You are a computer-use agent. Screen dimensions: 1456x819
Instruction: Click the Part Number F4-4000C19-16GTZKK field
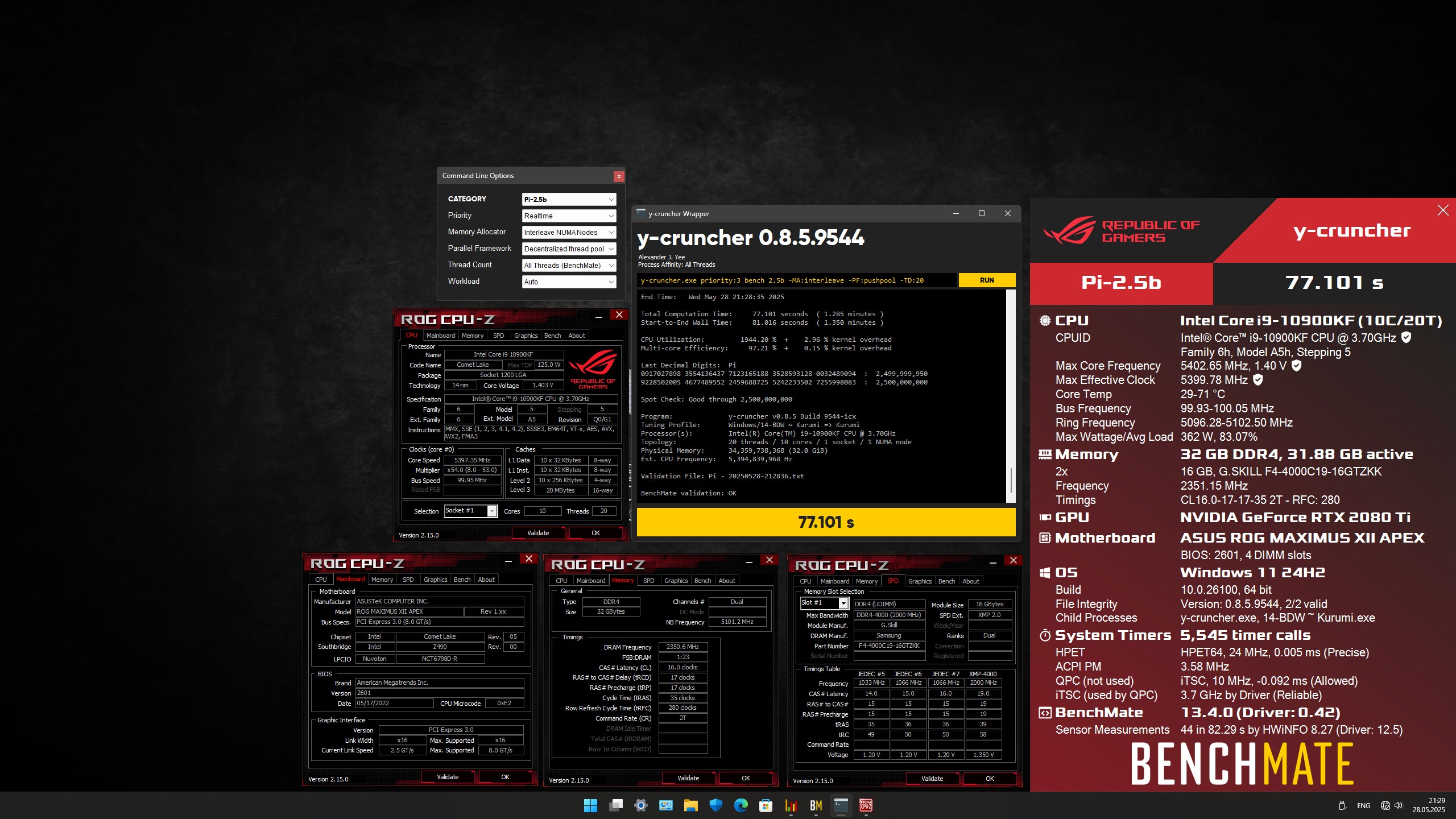tap(889, 646)
